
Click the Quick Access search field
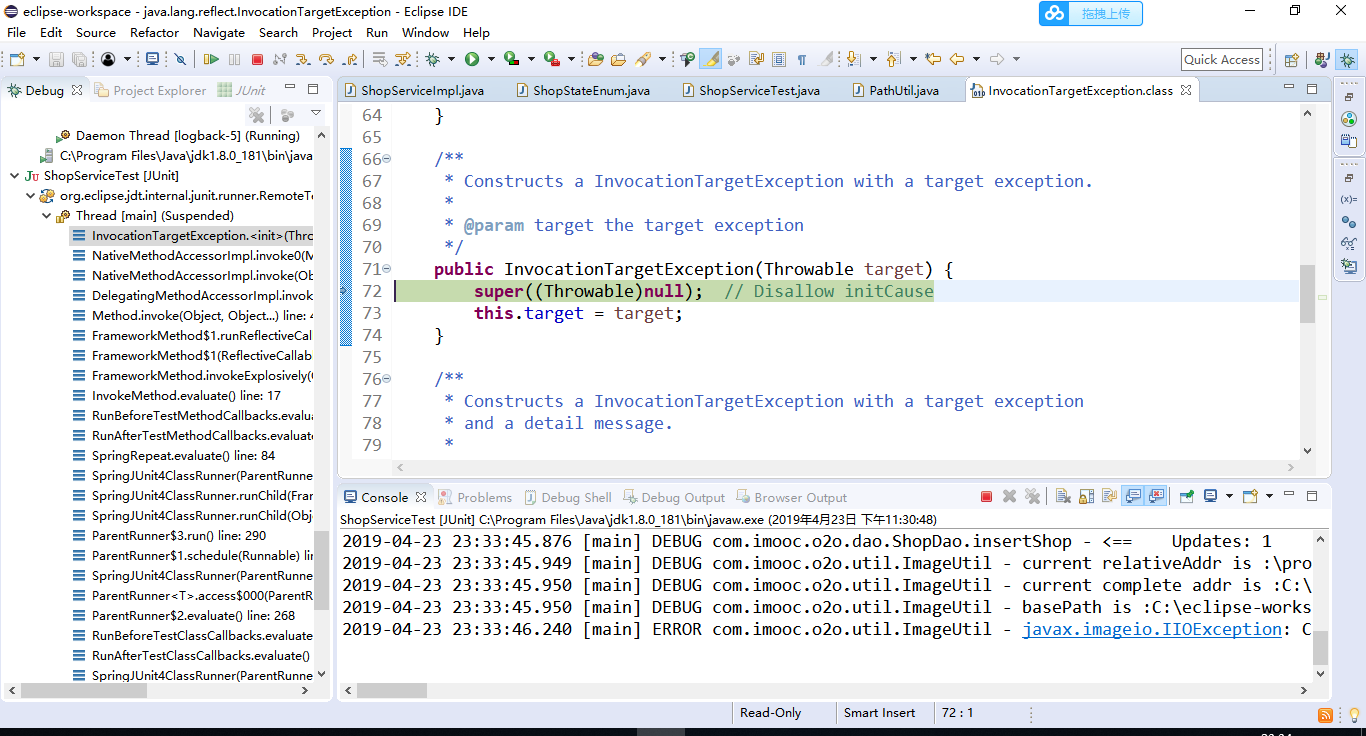click(x=1221, y=60)
